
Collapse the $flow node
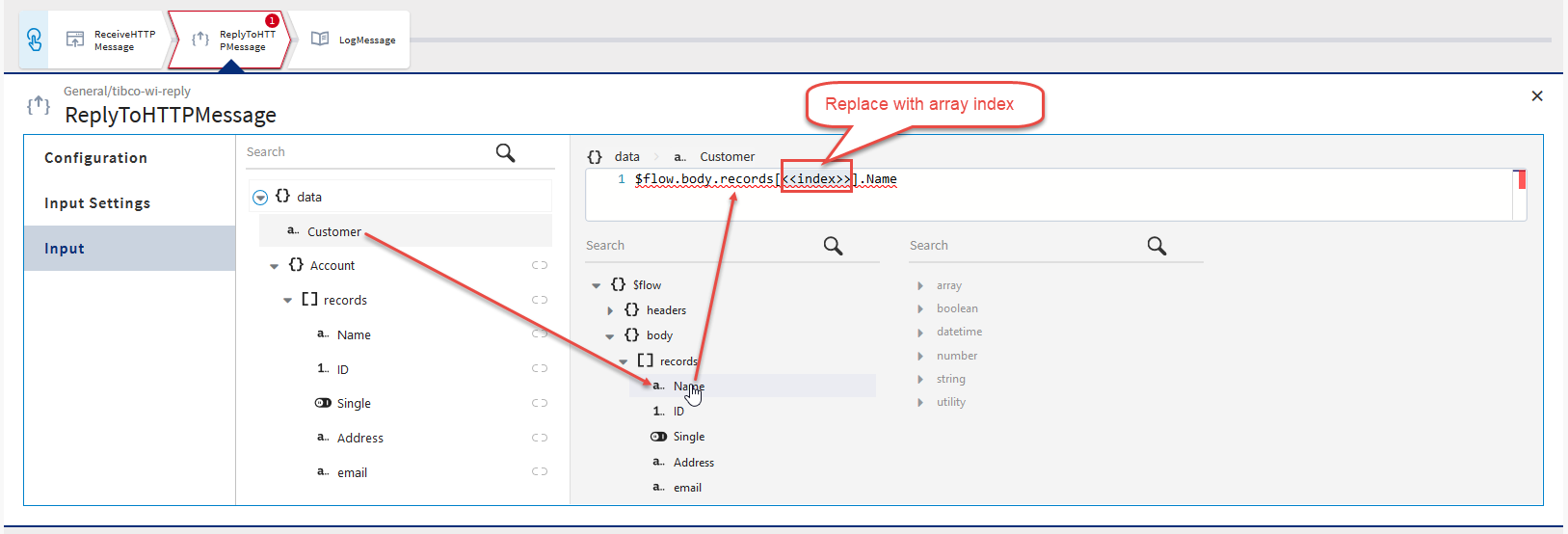click(597, 285)
